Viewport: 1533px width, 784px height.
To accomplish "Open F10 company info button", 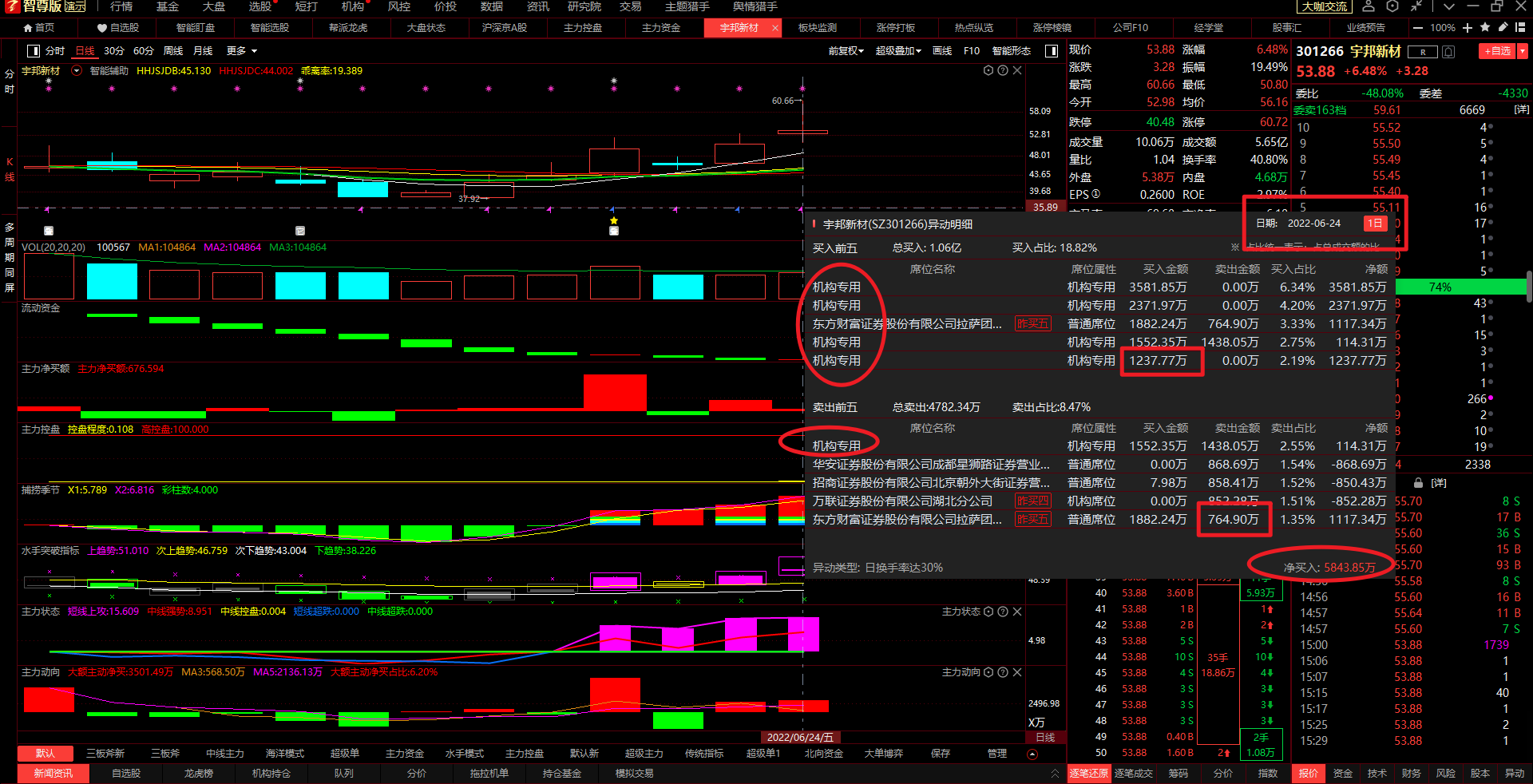I will [x=972, y=51].
